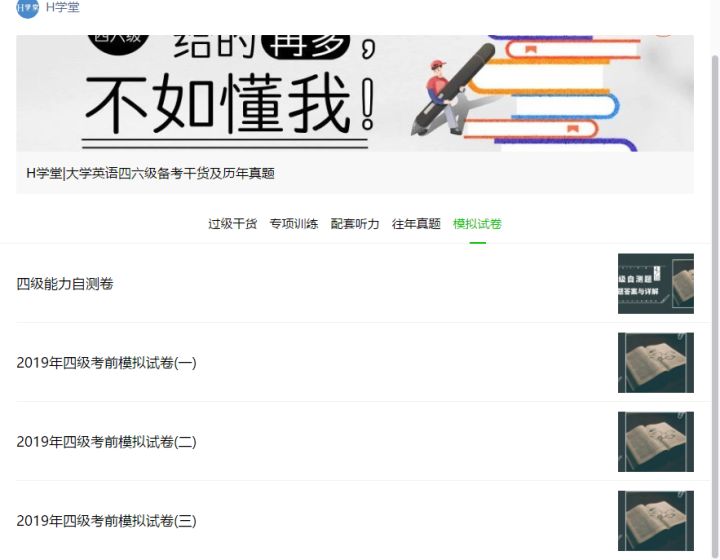Open 2019年四级考前模拟试卷(一) article
This screenshot has height=560, width=720.
click(107, 363)
